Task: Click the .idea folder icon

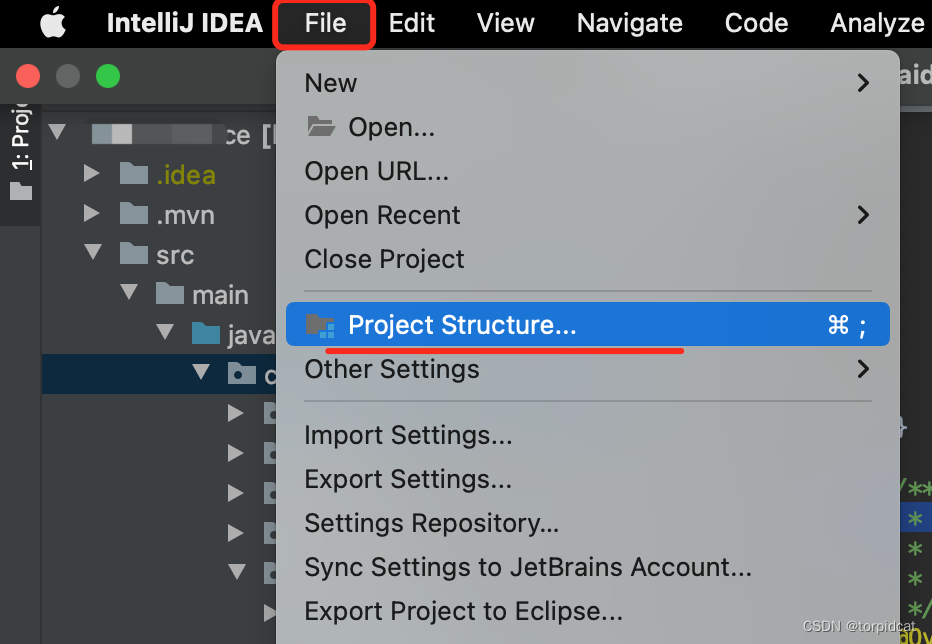Action: pos(134,174)
